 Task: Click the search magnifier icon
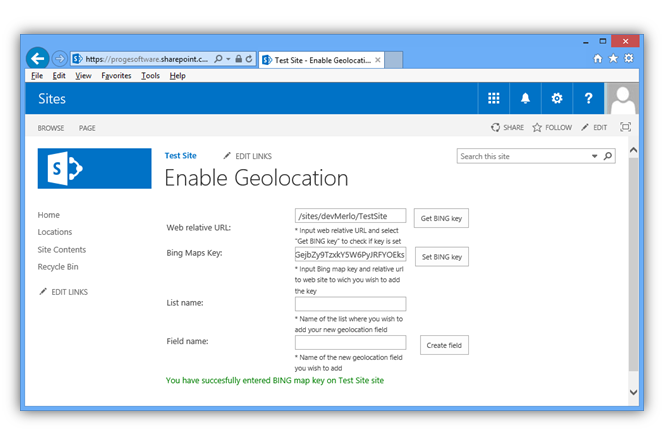[608, 156]
